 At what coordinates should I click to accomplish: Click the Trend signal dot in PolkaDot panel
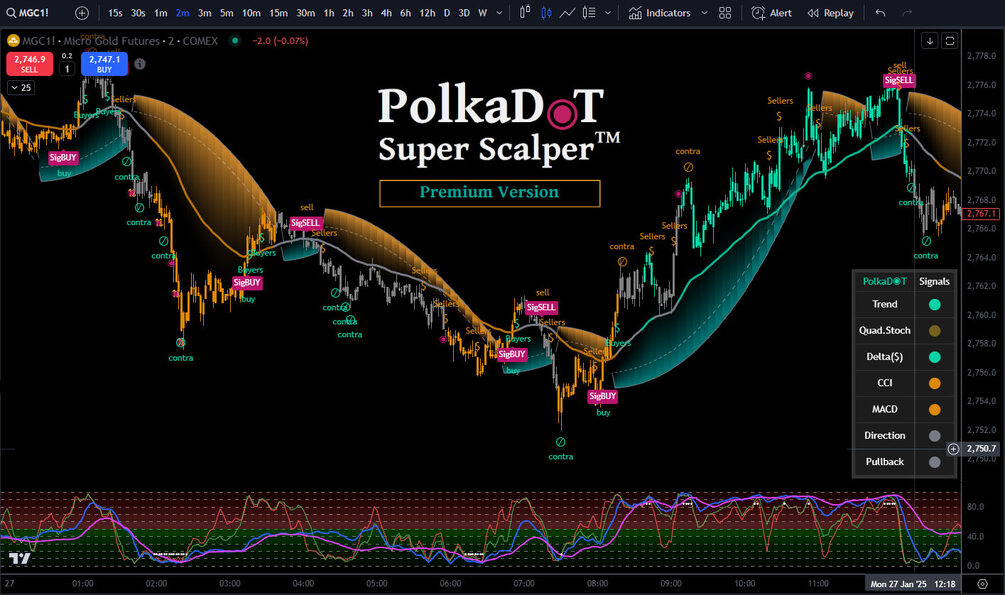tap(934, 305)
